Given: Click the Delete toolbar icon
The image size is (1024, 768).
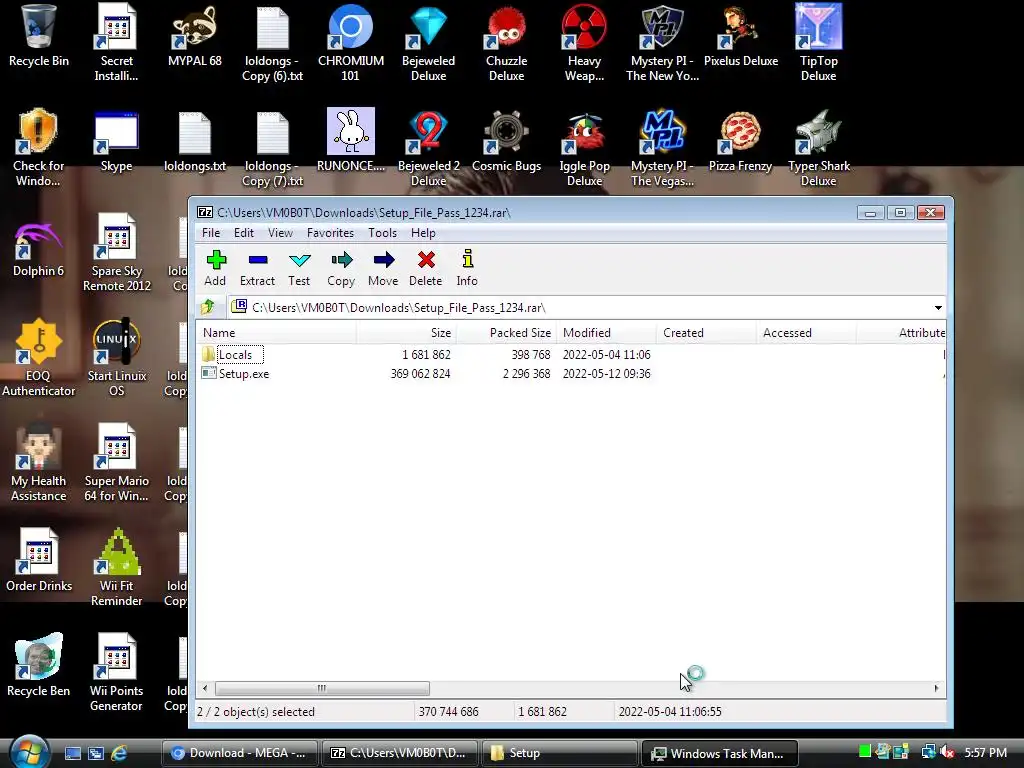Looking at the screenshot, I should [x=426, y=268].
